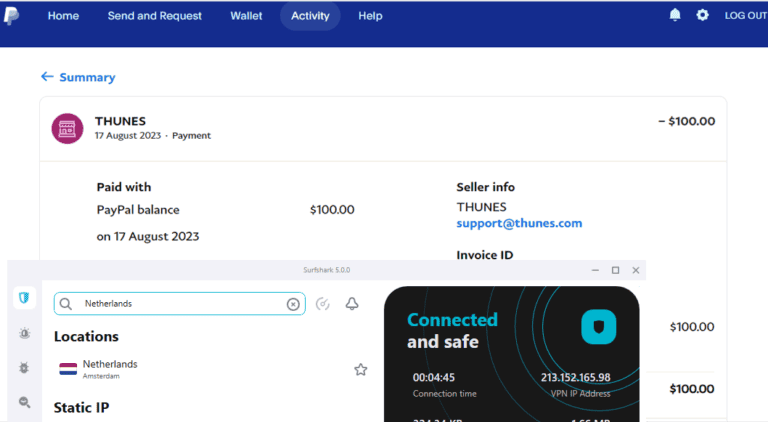
Task: Open Surfshark Antivirus bug icon
Action: click(x=24, y=368)
